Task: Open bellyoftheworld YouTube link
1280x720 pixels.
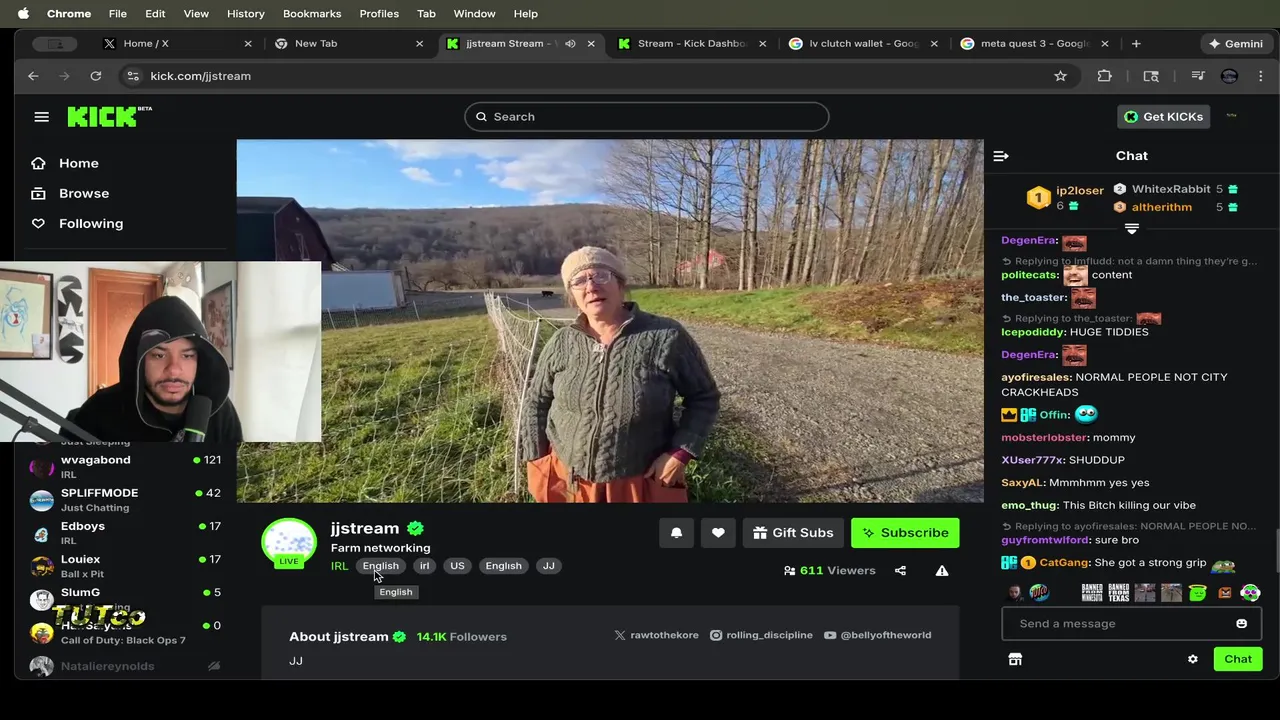Action: 878,635
